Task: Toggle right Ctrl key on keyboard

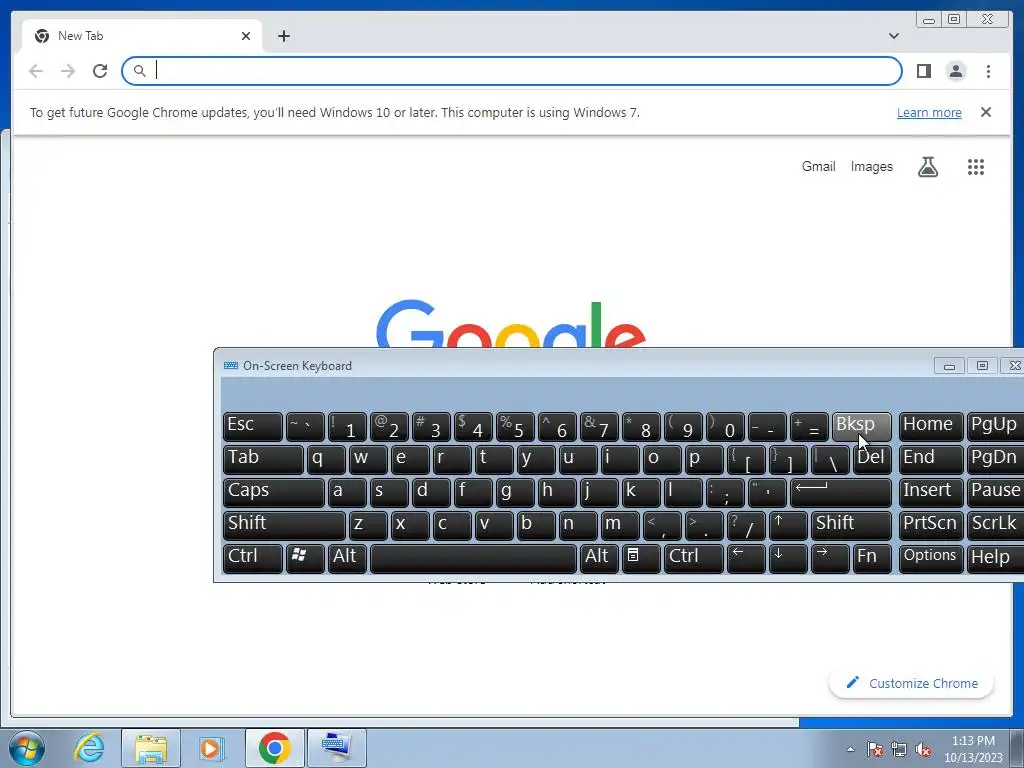Action: [693, 559]
